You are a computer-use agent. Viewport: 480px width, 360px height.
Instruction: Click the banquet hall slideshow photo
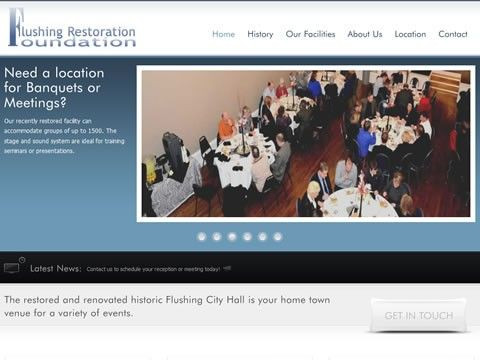point(306,144)
